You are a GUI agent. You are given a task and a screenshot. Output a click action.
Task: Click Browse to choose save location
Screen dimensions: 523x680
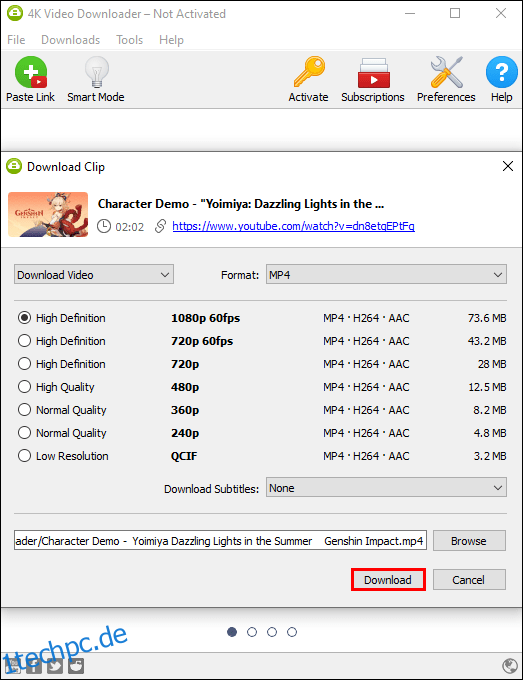click(469, 541)
